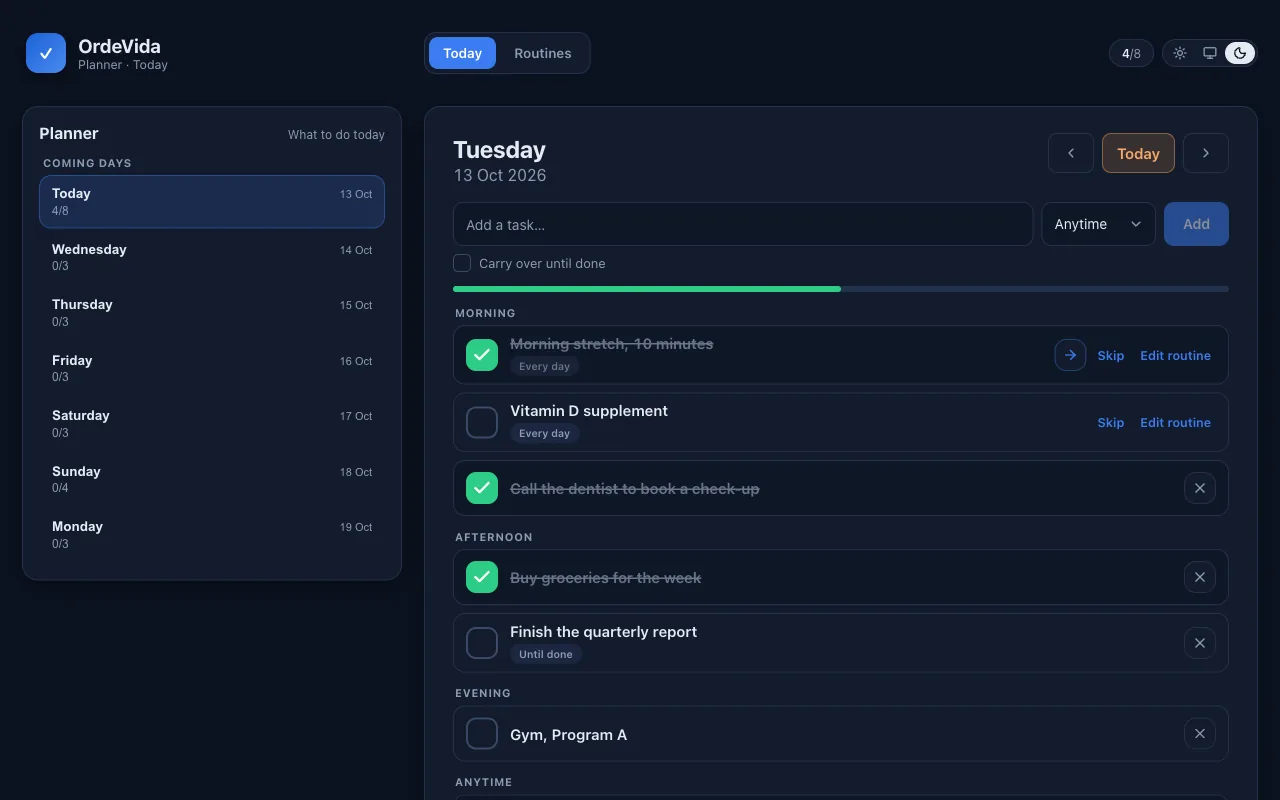The height and width of the screenshot is (800, 1280).
Task: Check off Vitamin D supplement
Action: click(482, 422)
